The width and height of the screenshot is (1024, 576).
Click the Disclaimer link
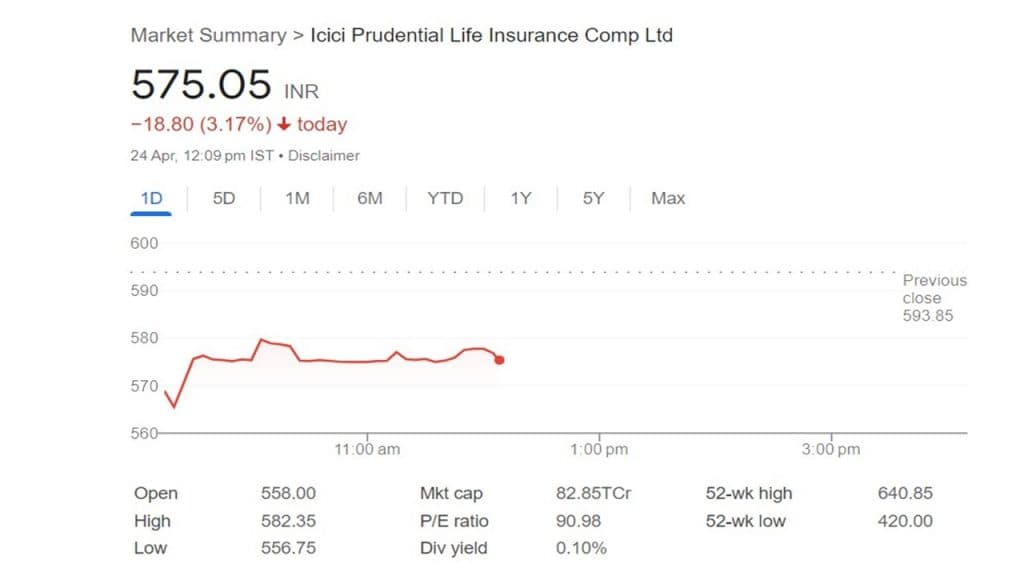tap(325, 156)
